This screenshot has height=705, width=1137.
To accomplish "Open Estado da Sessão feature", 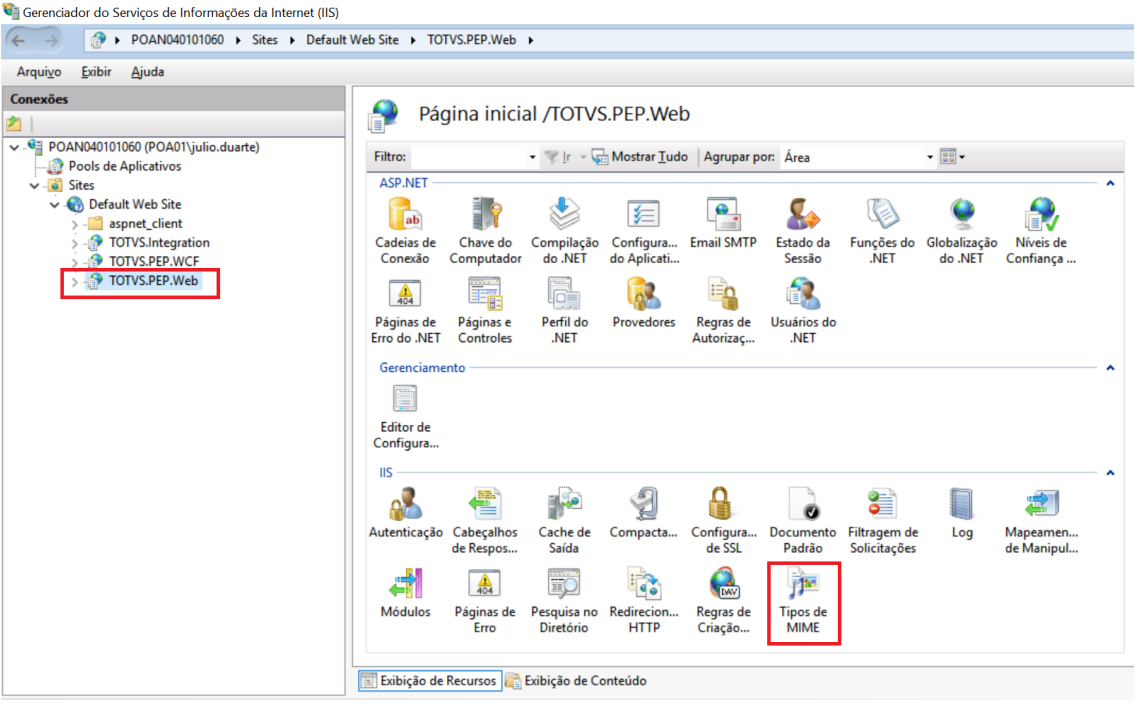I will pyautogui.click(x=803, y=231).
